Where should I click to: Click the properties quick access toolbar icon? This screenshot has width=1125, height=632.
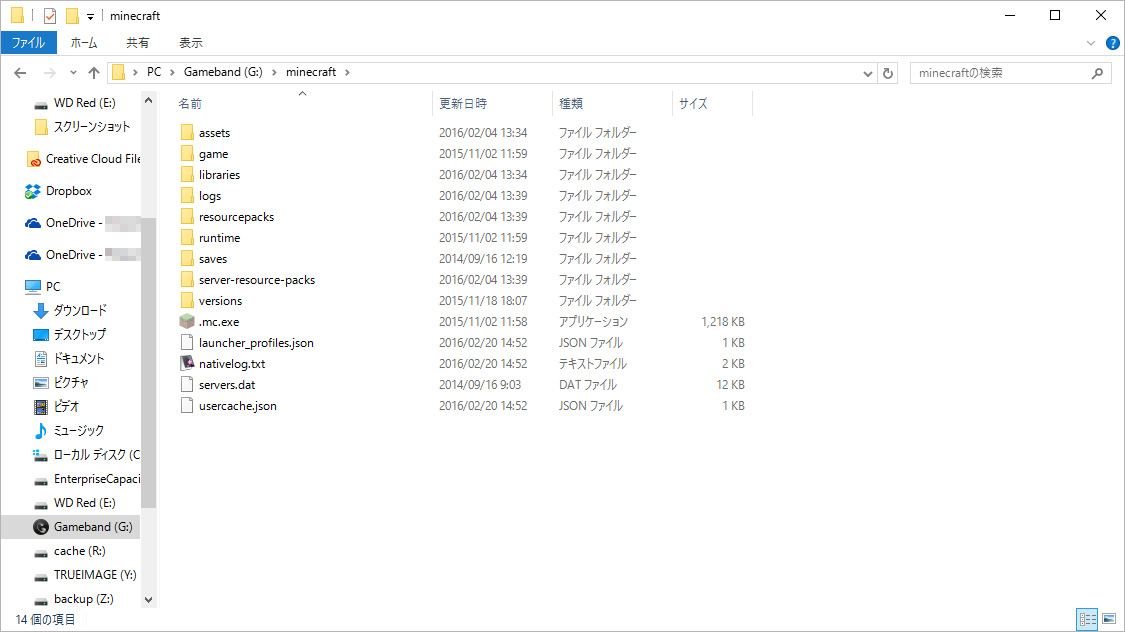(x=50, y=15)
